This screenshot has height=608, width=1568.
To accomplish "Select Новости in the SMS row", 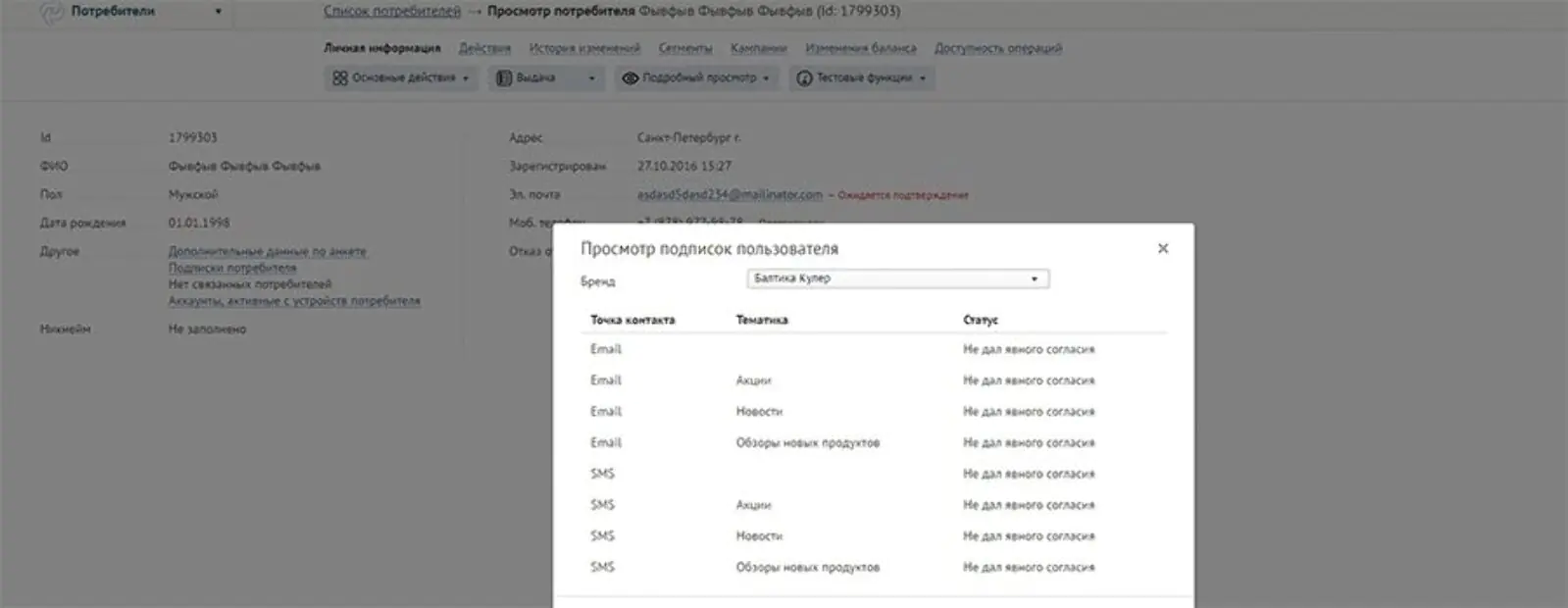I will pyautogui.click(x=759, y=536).
